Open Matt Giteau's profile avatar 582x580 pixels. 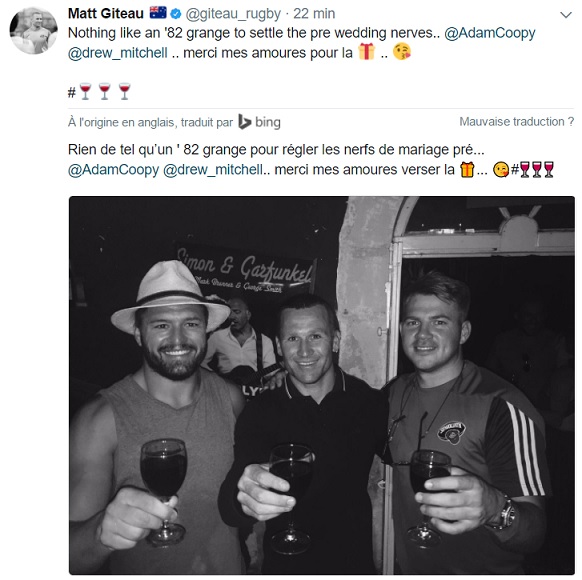coord(33,30)
